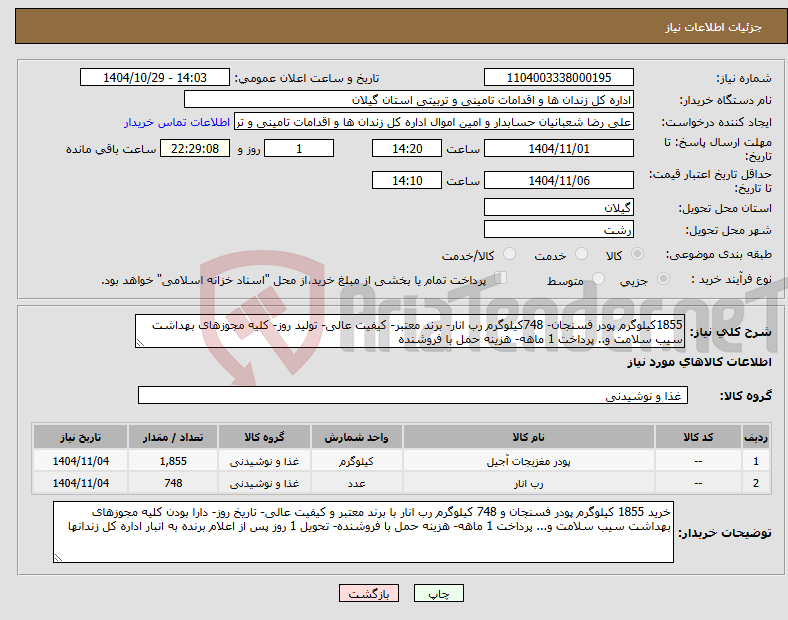Click the remaining time field 22:29:08

(195, 149)
